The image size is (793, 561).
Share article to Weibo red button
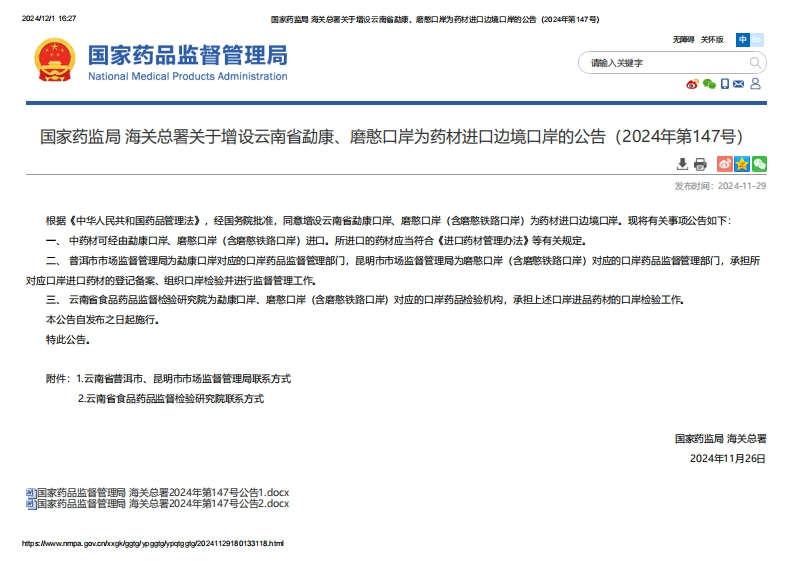725,164
